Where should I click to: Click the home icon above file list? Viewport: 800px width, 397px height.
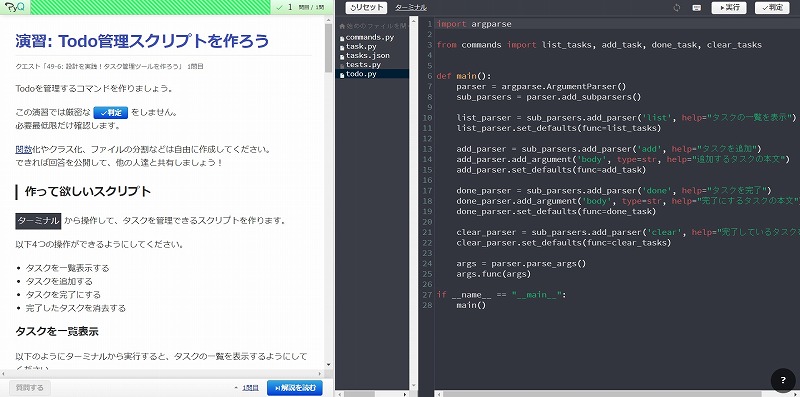tap(341, 26)
